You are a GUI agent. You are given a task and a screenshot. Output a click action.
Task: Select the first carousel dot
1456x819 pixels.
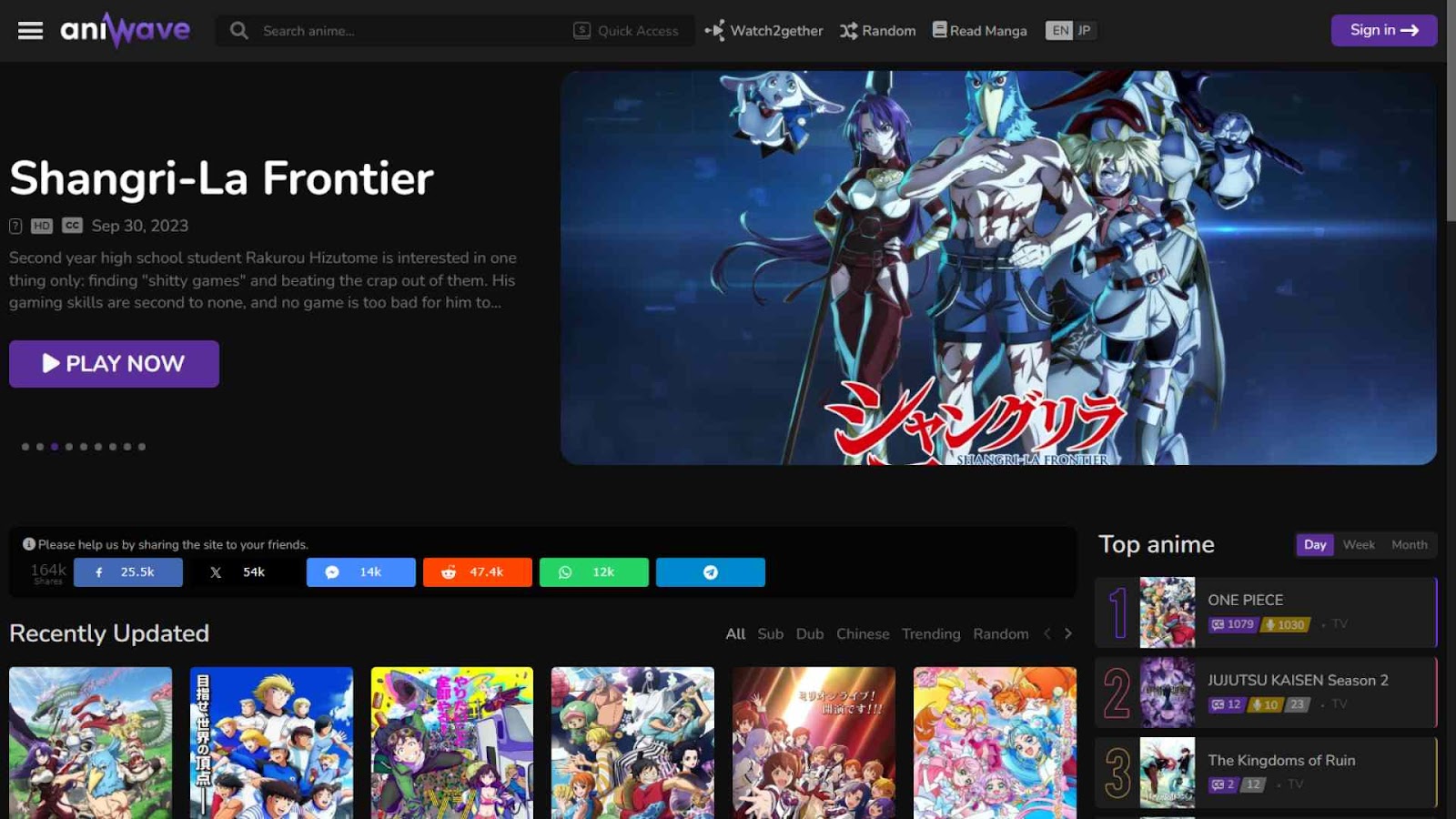point(25,447)
